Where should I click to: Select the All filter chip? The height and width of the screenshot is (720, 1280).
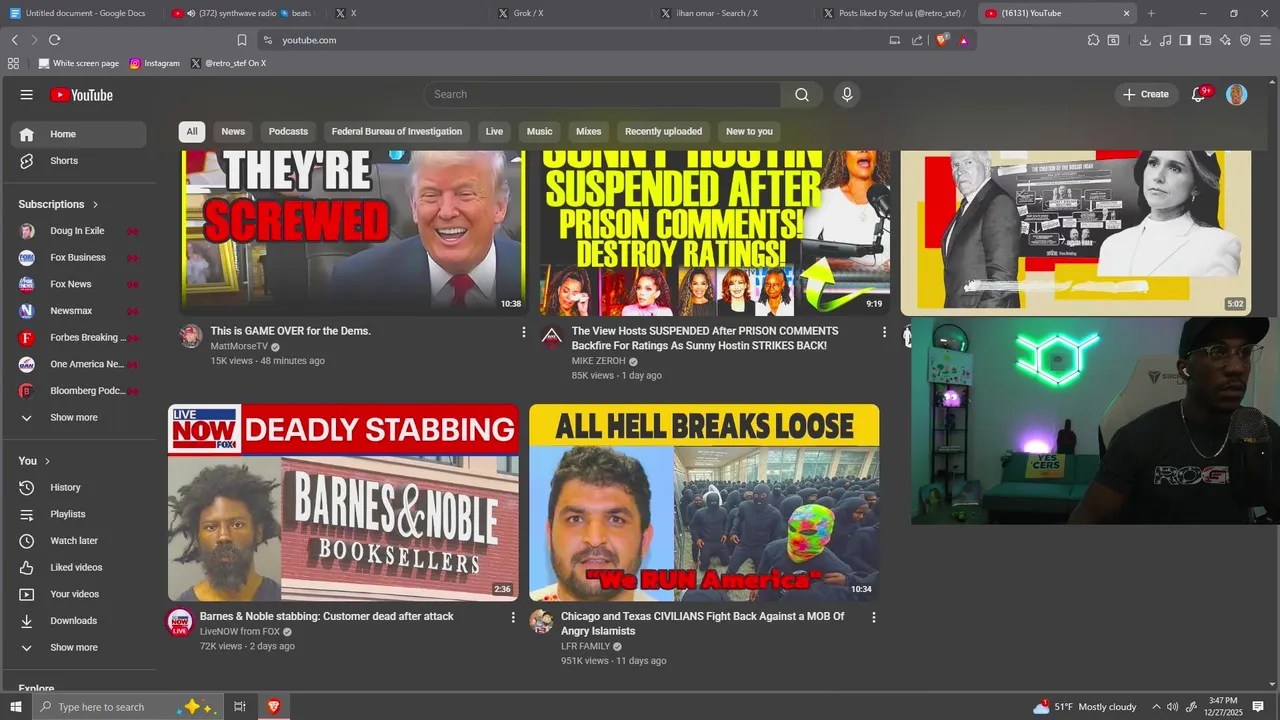[192, 131]
